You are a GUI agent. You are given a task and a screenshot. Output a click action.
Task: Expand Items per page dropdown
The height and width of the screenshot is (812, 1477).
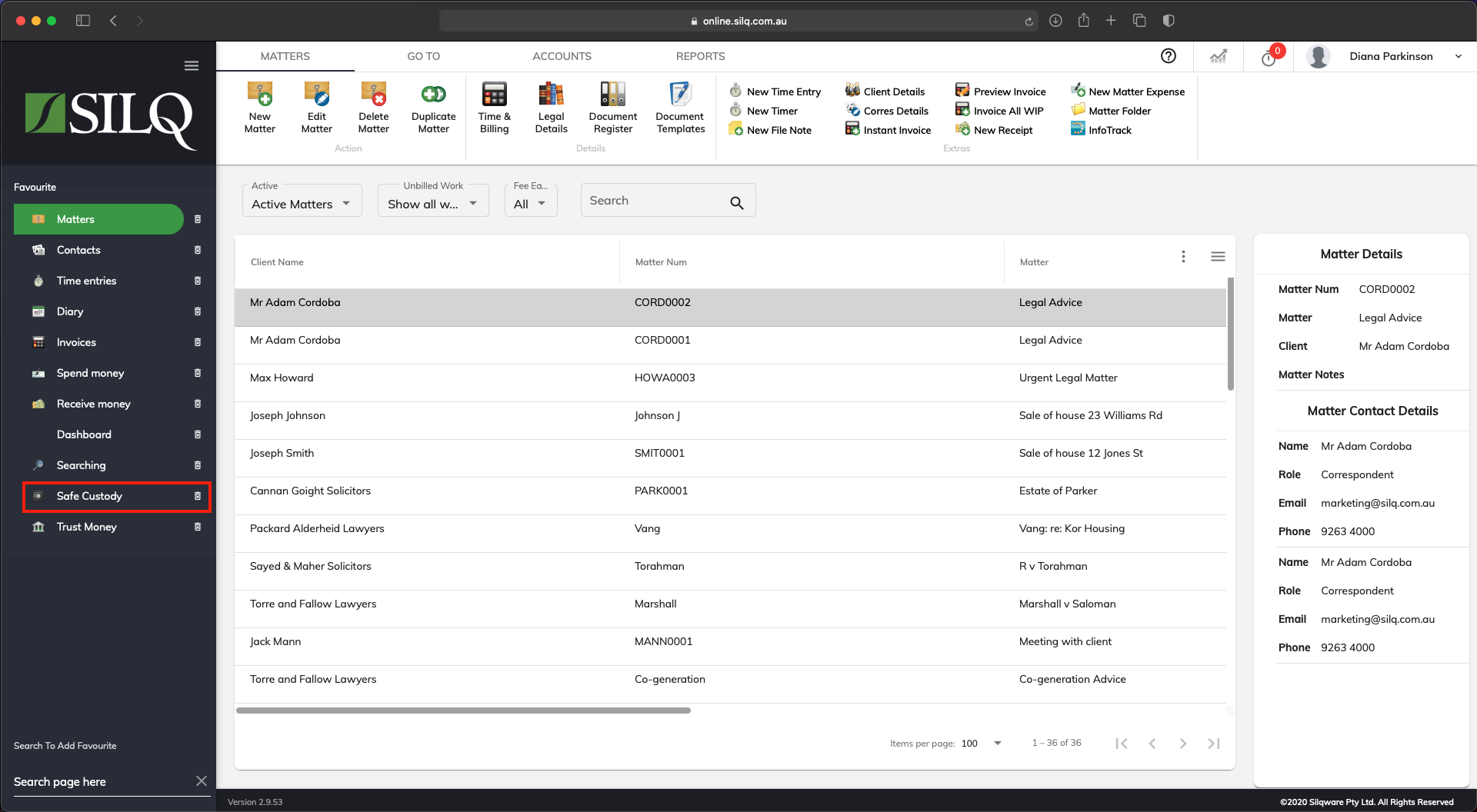(x=997, y=744)
